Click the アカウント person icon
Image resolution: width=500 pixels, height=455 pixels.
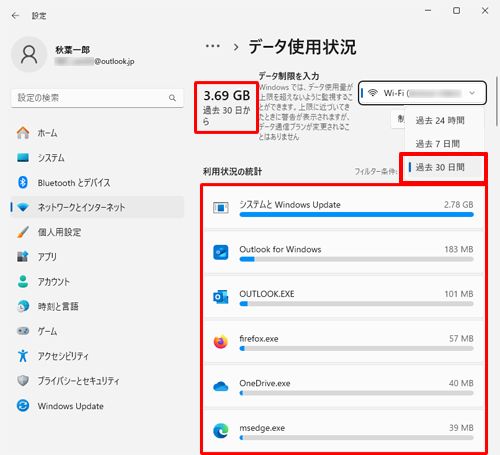click(23, 281)
